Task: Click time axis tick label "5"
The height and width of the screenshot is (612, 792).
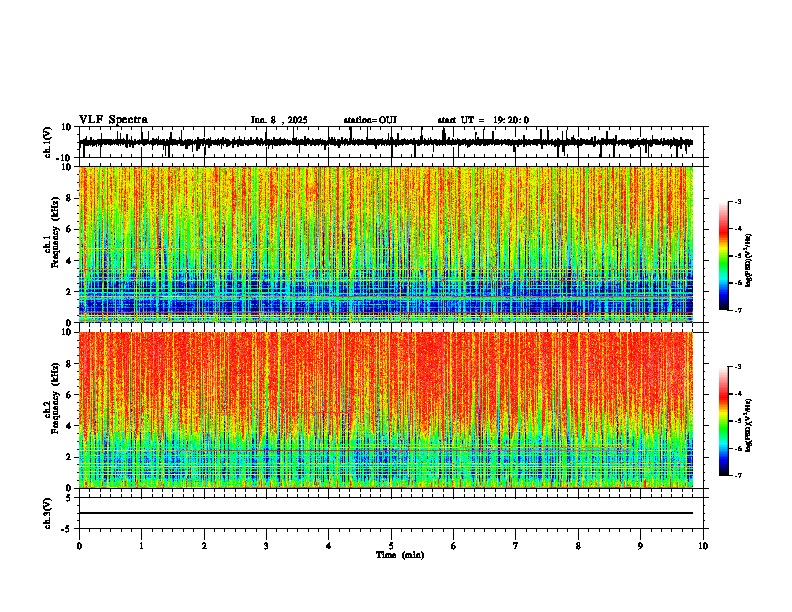Action: tap(391, 546)
